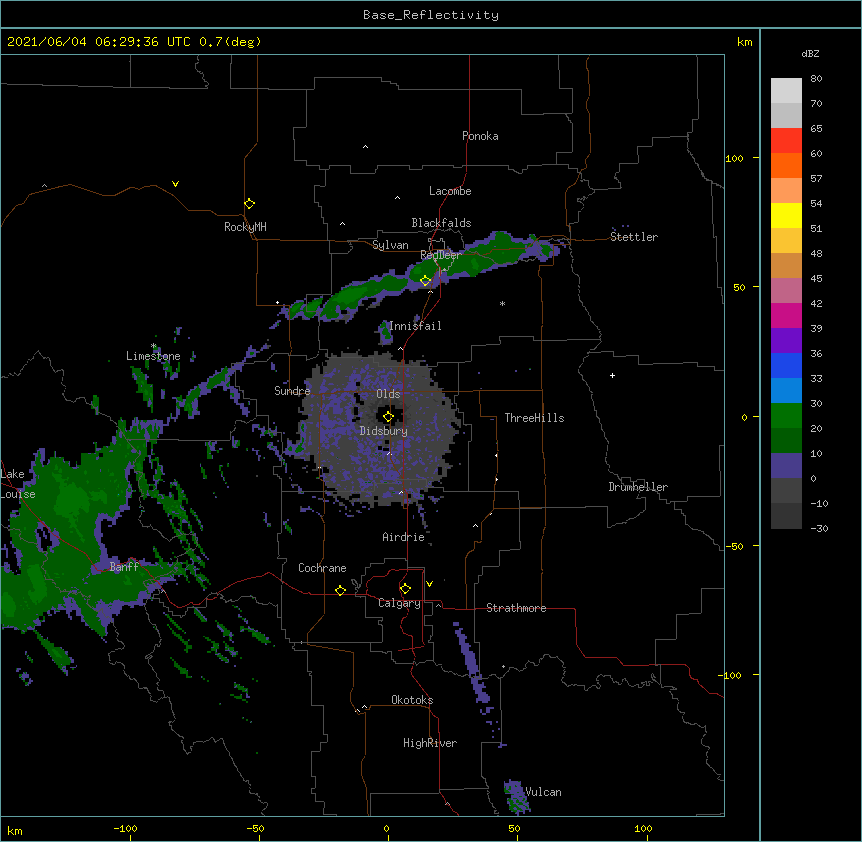Select the Olds label
This screenshot has height=842, width=862.
tap(388, 394)
